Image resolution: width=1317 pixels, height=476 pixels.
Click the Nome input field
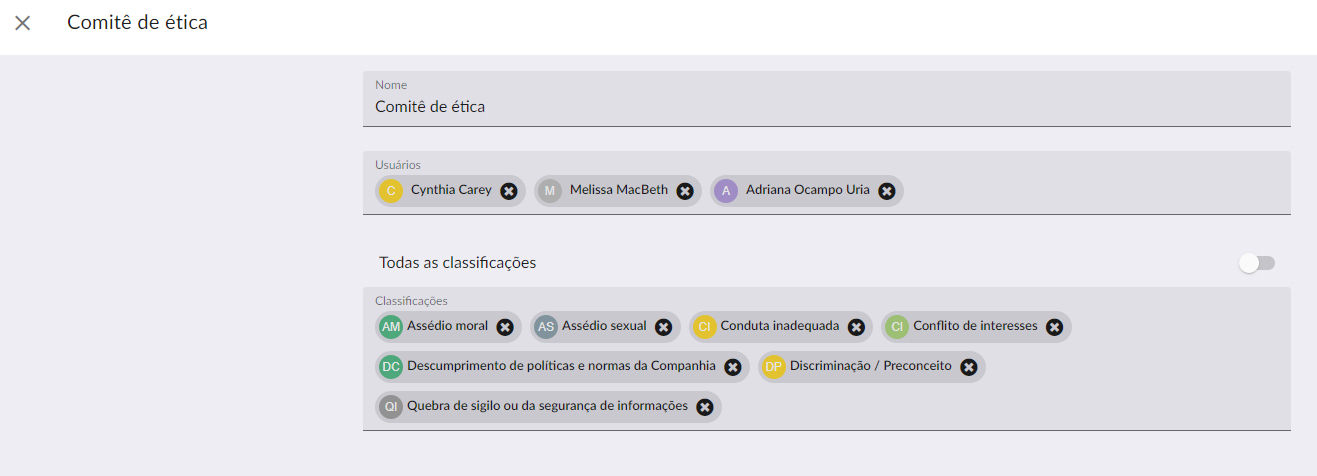click(x=826, y=106)
